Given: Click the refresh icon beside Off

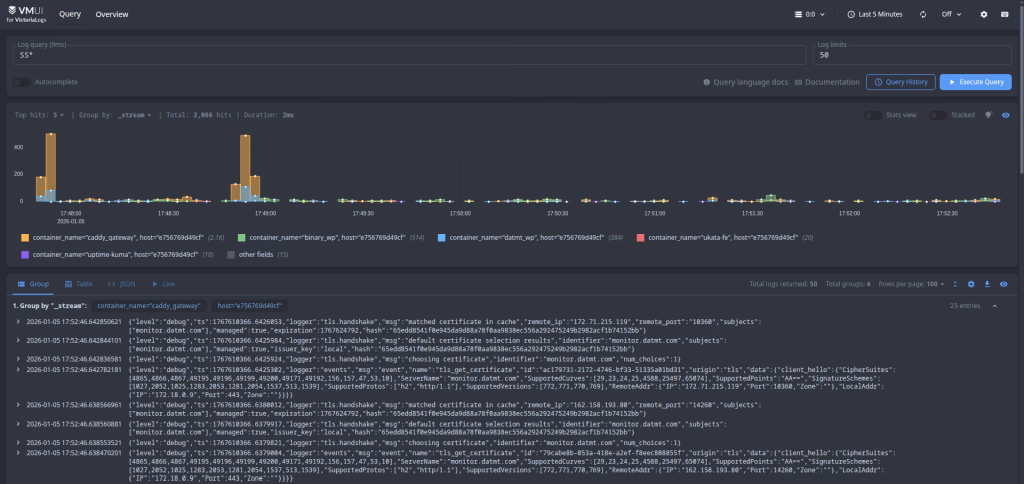Looking at the screenshot, I should tap(922, 15).
